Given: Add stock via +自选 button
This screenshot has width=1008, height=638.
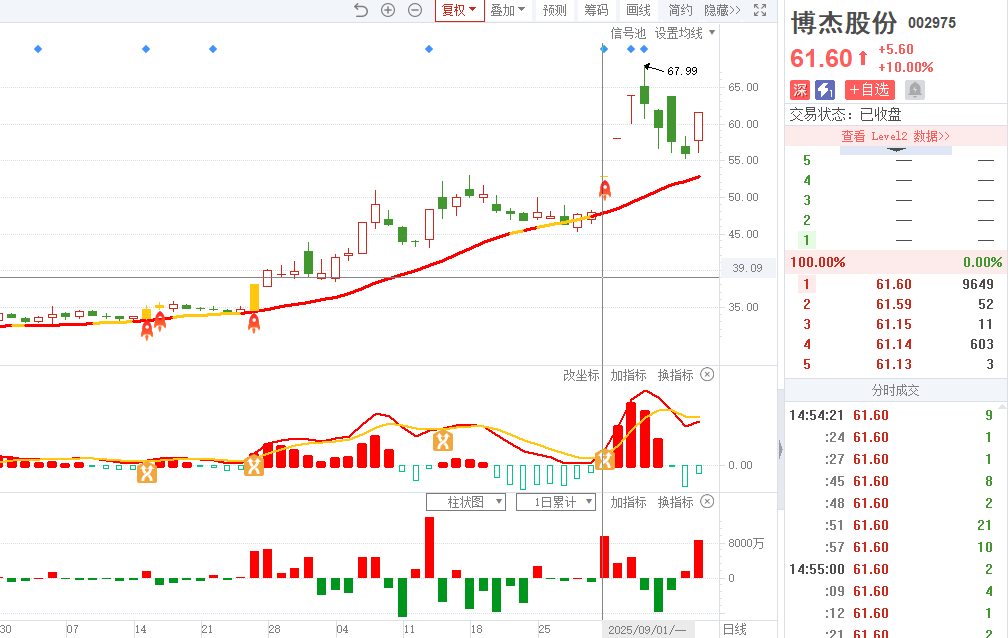Looking at the screenshot, I should 870,90.
